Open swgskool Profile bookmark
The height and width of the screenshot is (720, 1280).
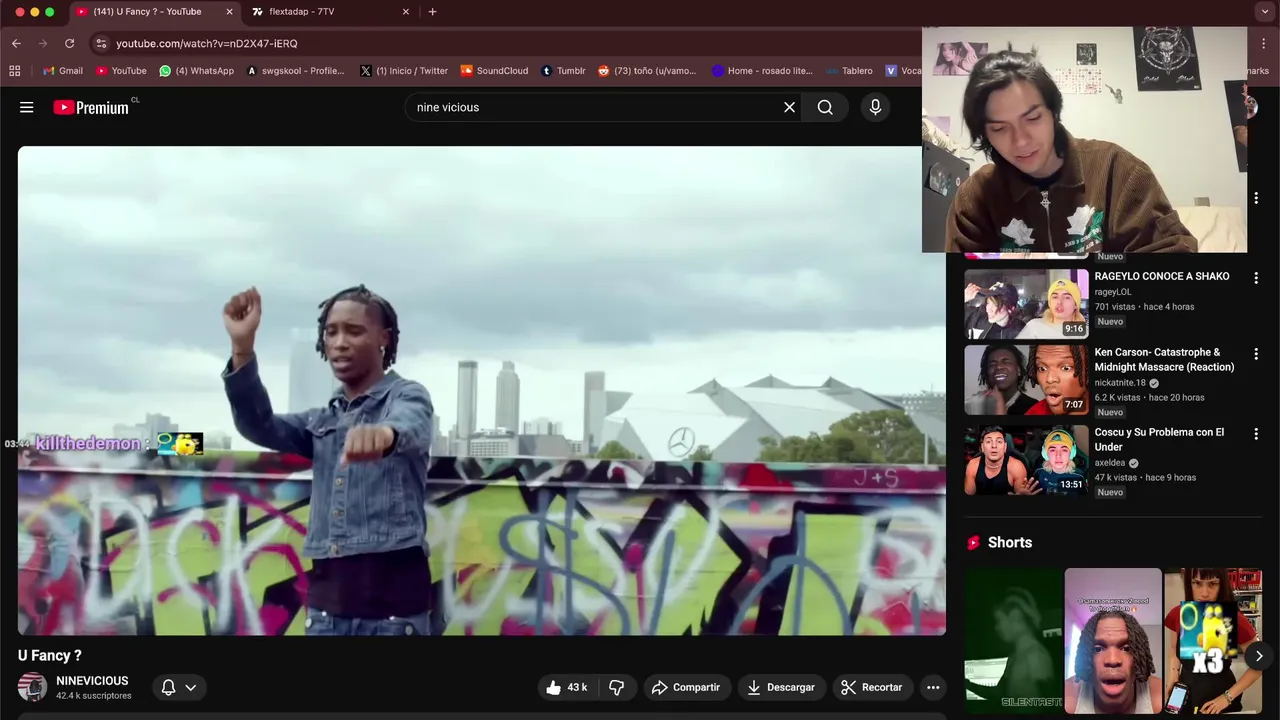[x=295, y=71]
